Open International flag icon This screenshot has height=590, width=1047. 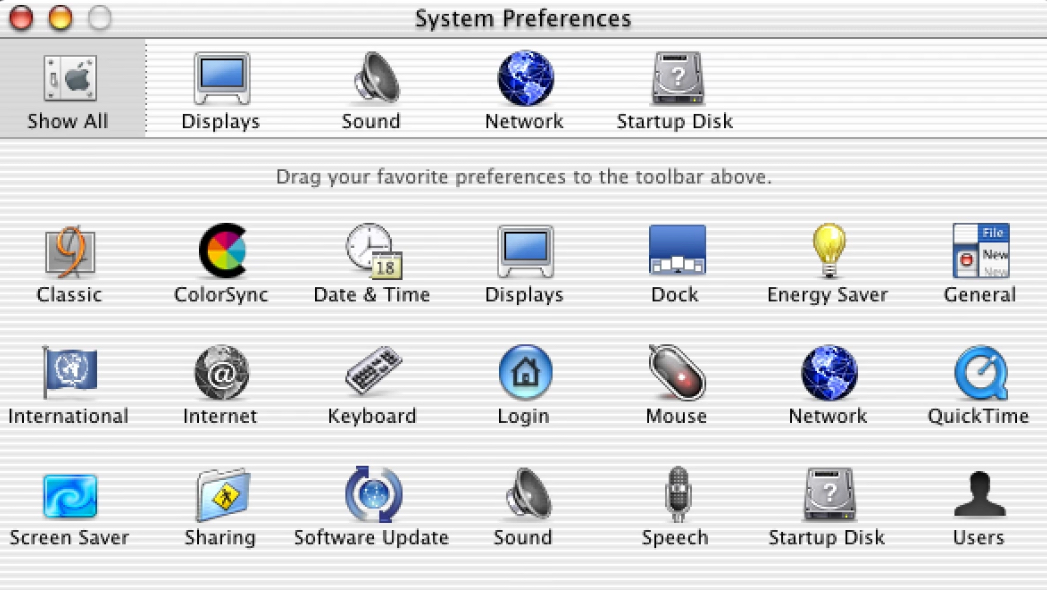click(69, 372)
